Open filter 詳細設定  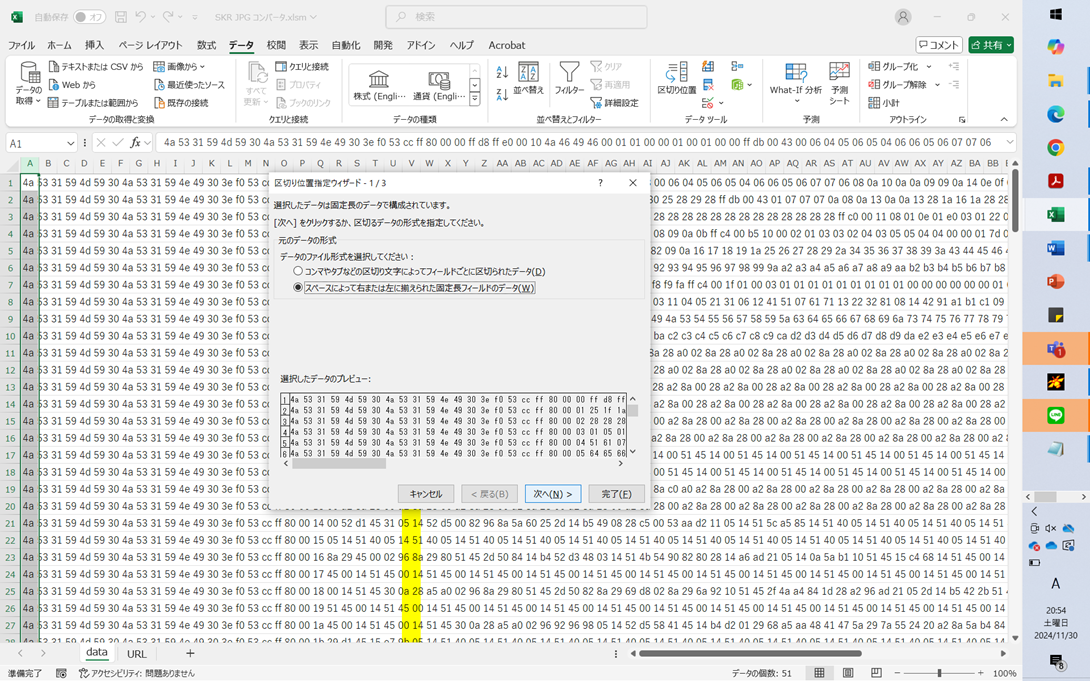coord(615,103)
